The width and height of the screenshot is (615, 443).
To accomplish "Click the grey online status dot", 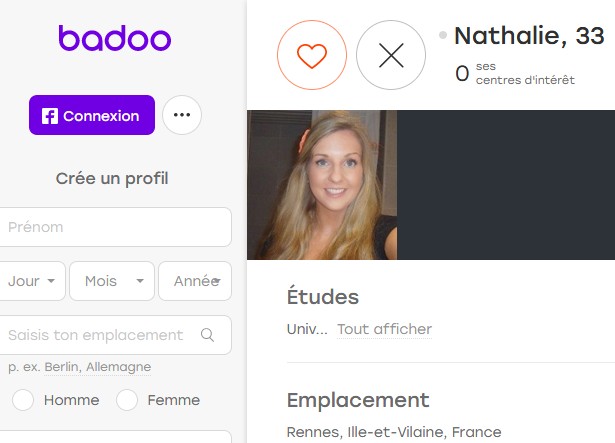I will 443,35.
